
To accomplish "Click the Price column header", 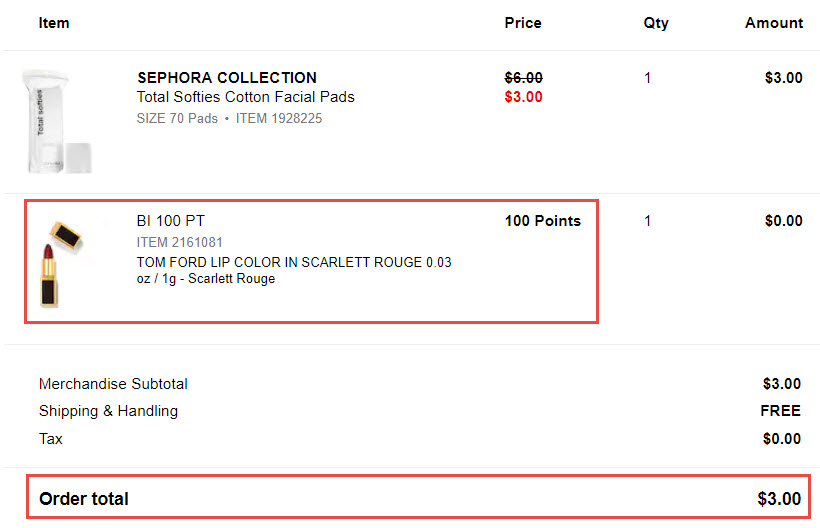I will (x=523, y=23).
